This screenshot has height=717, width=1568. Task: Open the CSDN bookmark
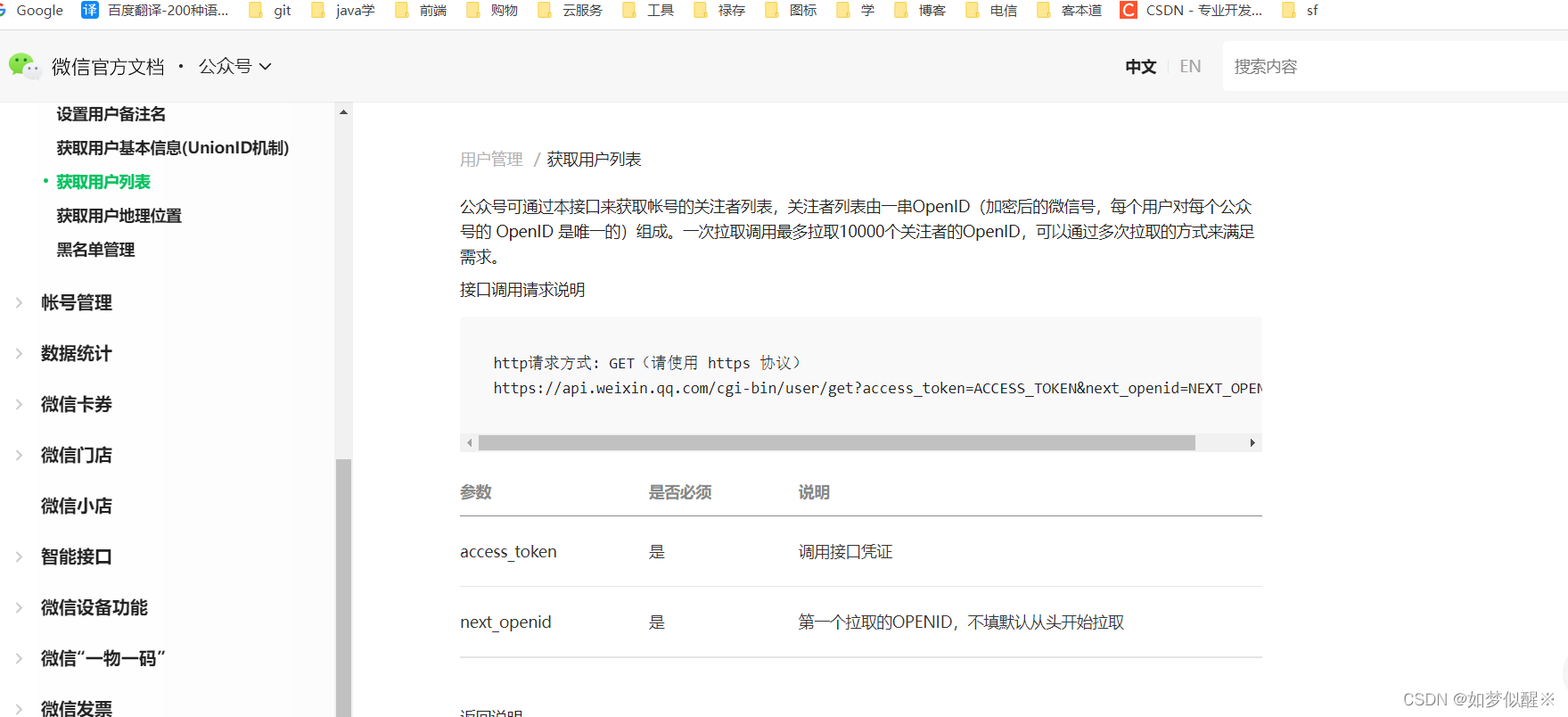[x=1192, y=10]
